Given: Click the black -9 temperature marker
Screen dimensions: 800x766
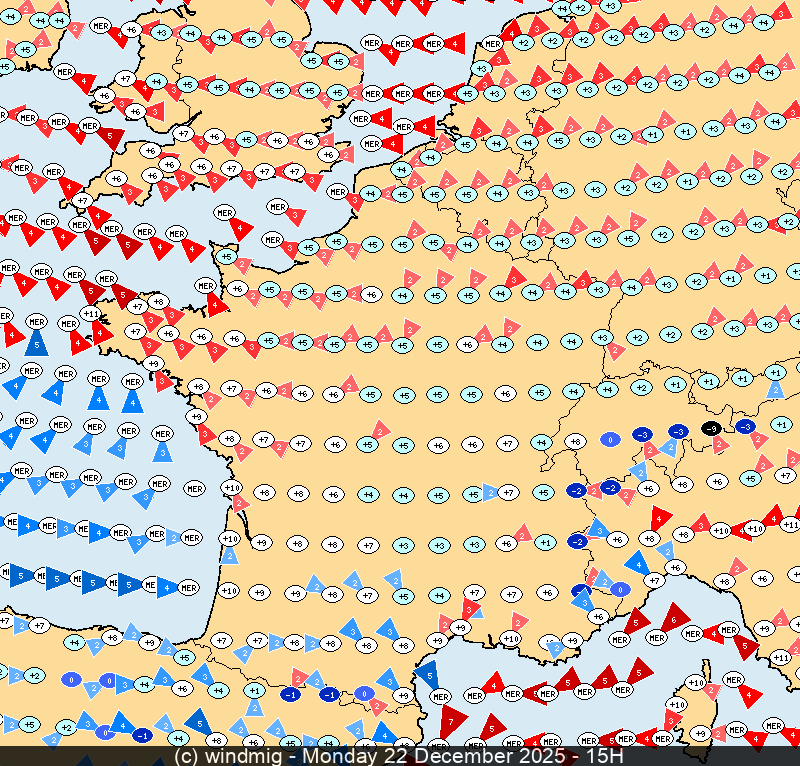Looking at the screenshot, I should 711,429.
